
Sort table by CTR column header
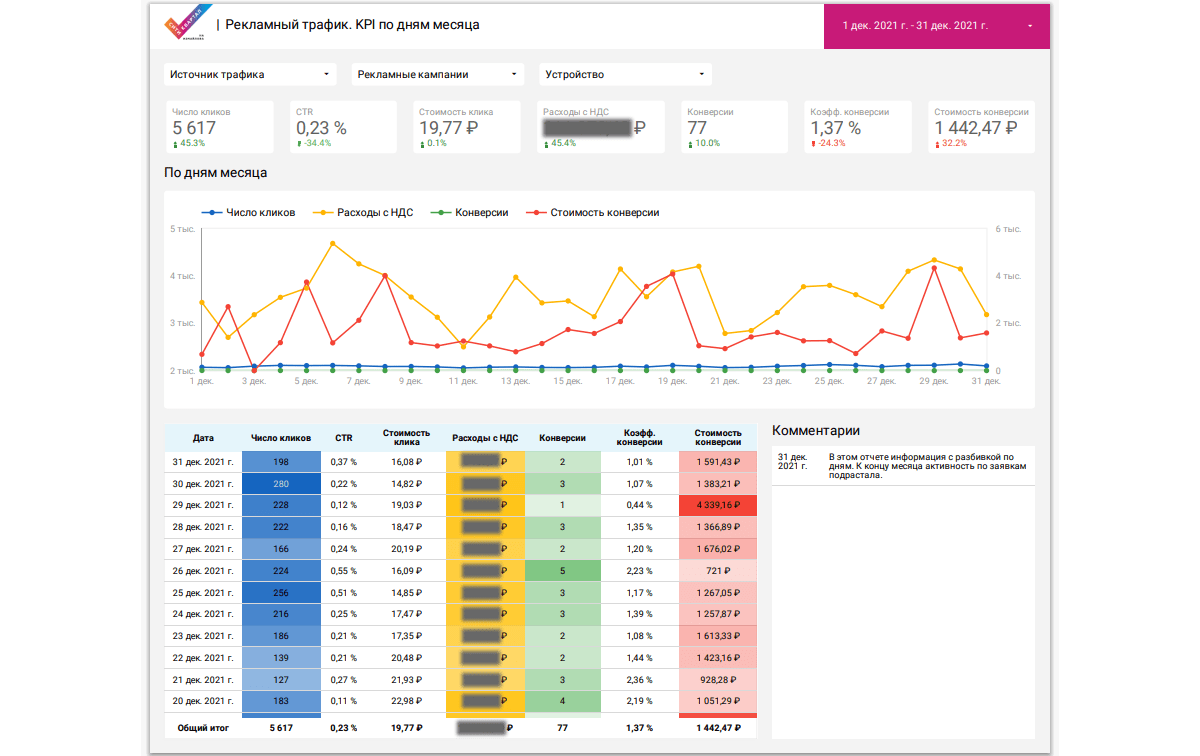(343, 438)
